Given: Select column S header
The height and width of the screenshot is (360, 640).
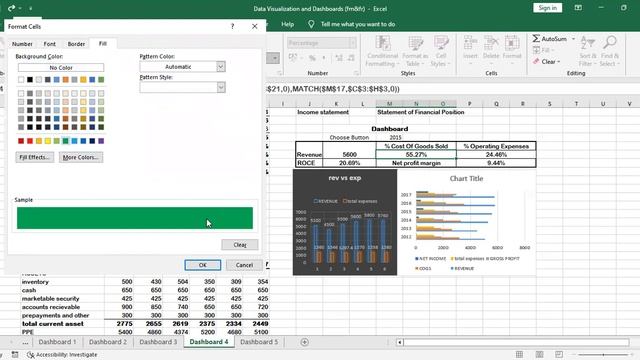Looking at the screenshot, I should click(549, 104).
